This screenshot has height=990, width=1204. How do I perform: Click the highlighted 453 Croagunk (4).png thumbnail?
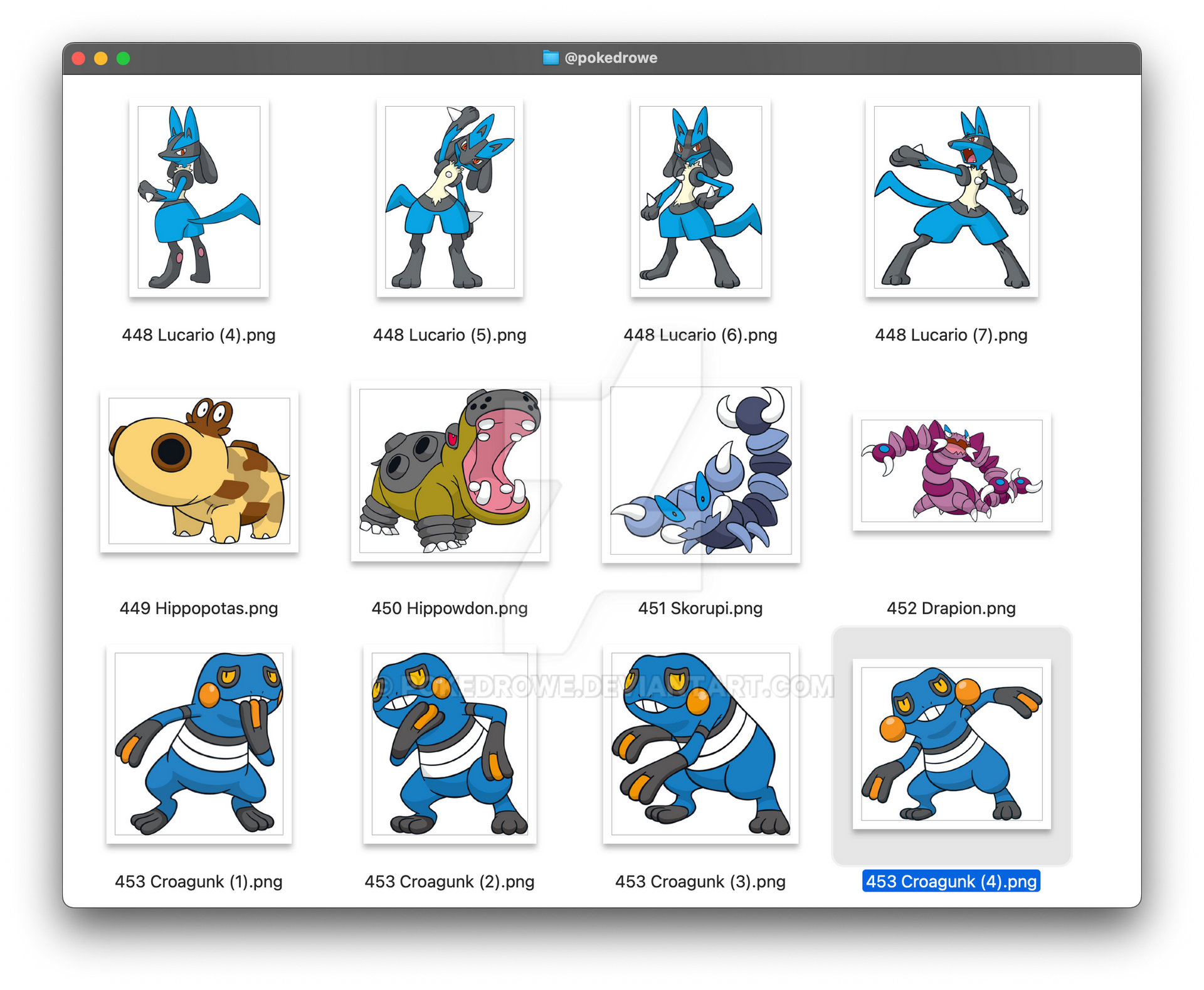coord(951,744)
